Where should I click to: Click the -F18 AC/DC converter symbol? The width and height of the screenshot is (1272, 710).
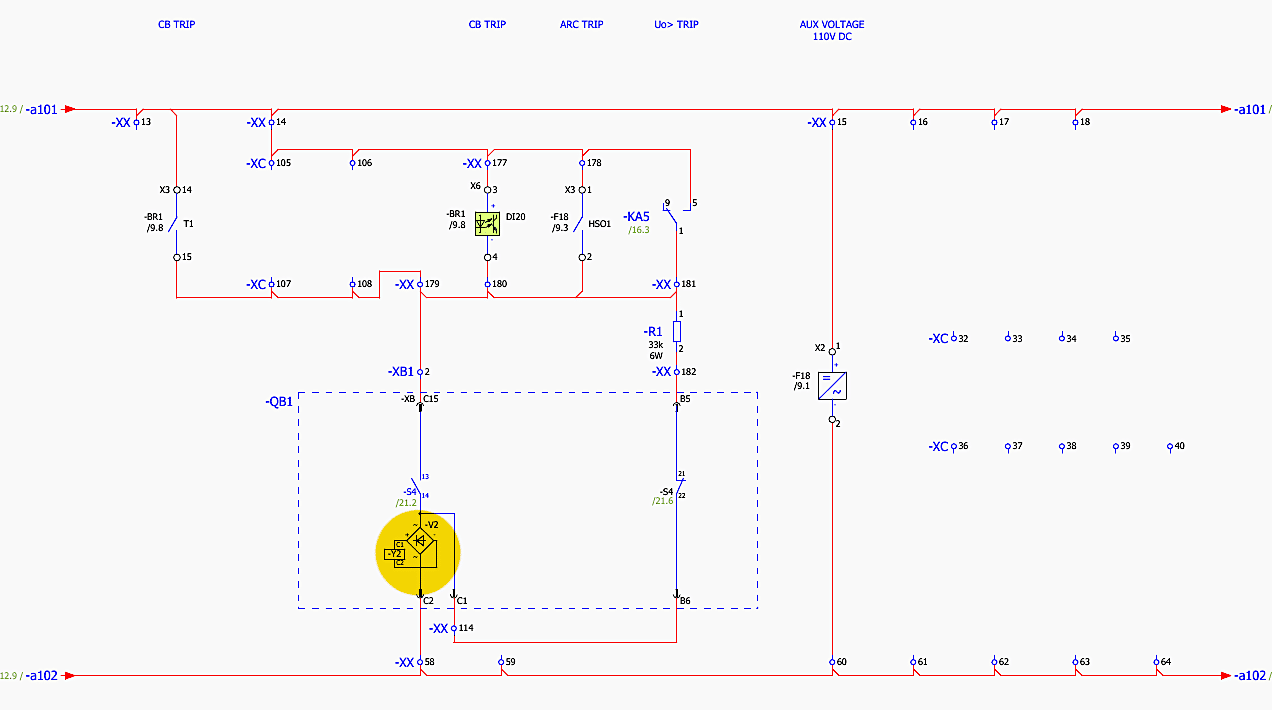coord(832,386)
